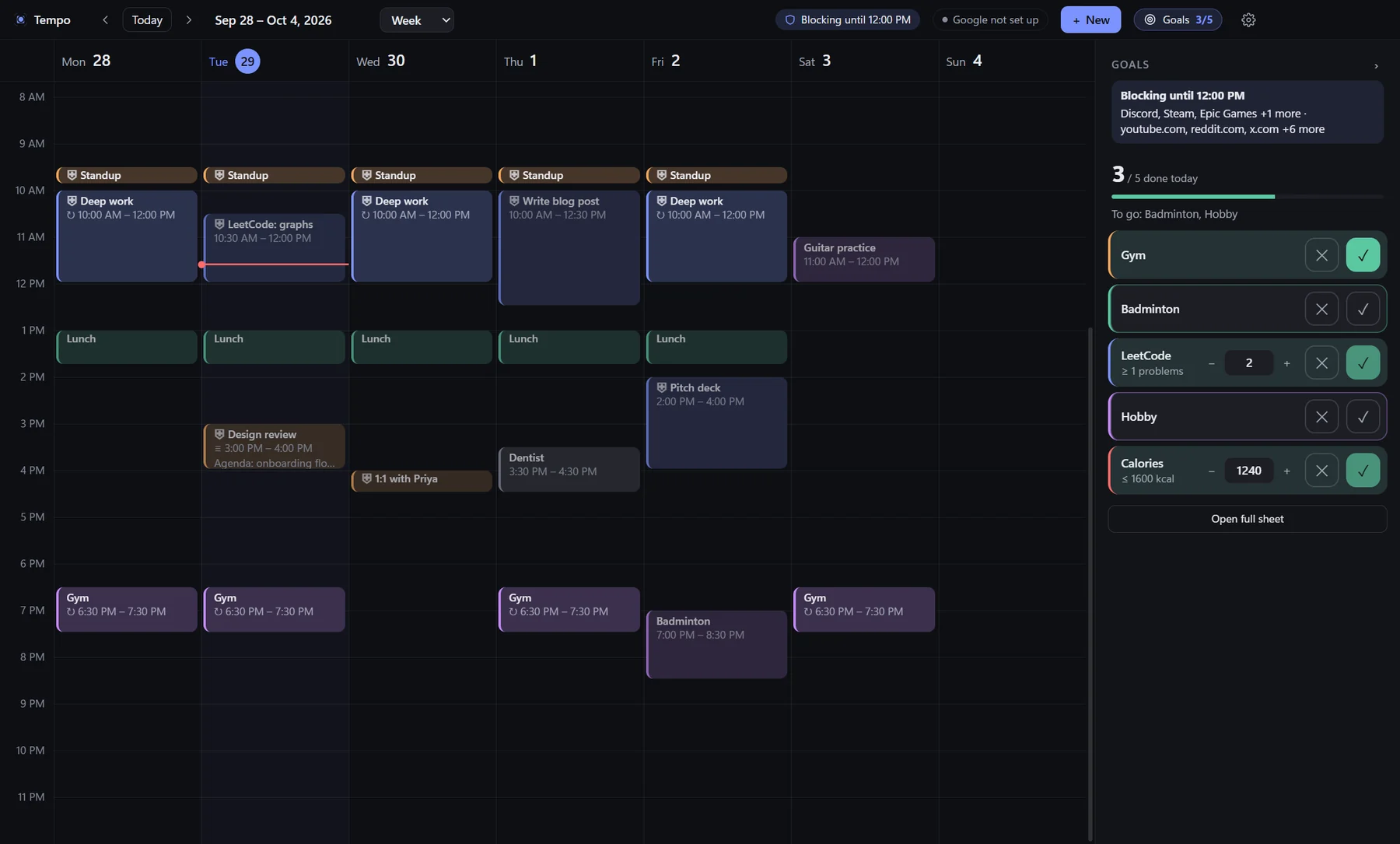Open the Week view dropdown
Viewport: 1400px width, 844px height.
tap(417, 20)
